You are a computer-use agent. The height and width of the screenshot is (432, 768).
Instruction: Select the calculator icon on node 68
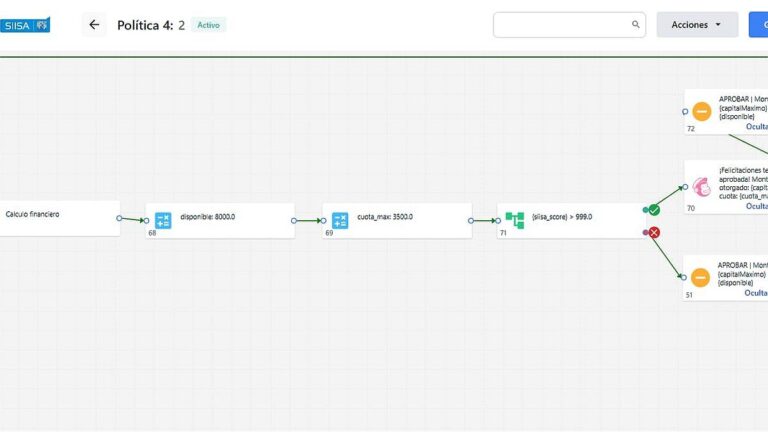(163, 221)
